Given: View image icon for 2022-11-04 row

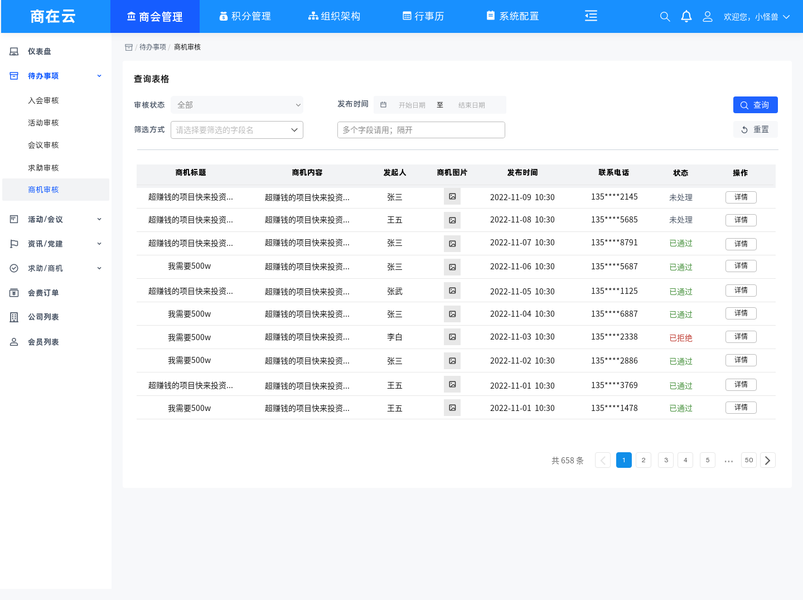Looking at the screenshot, I should pos(452,314).
